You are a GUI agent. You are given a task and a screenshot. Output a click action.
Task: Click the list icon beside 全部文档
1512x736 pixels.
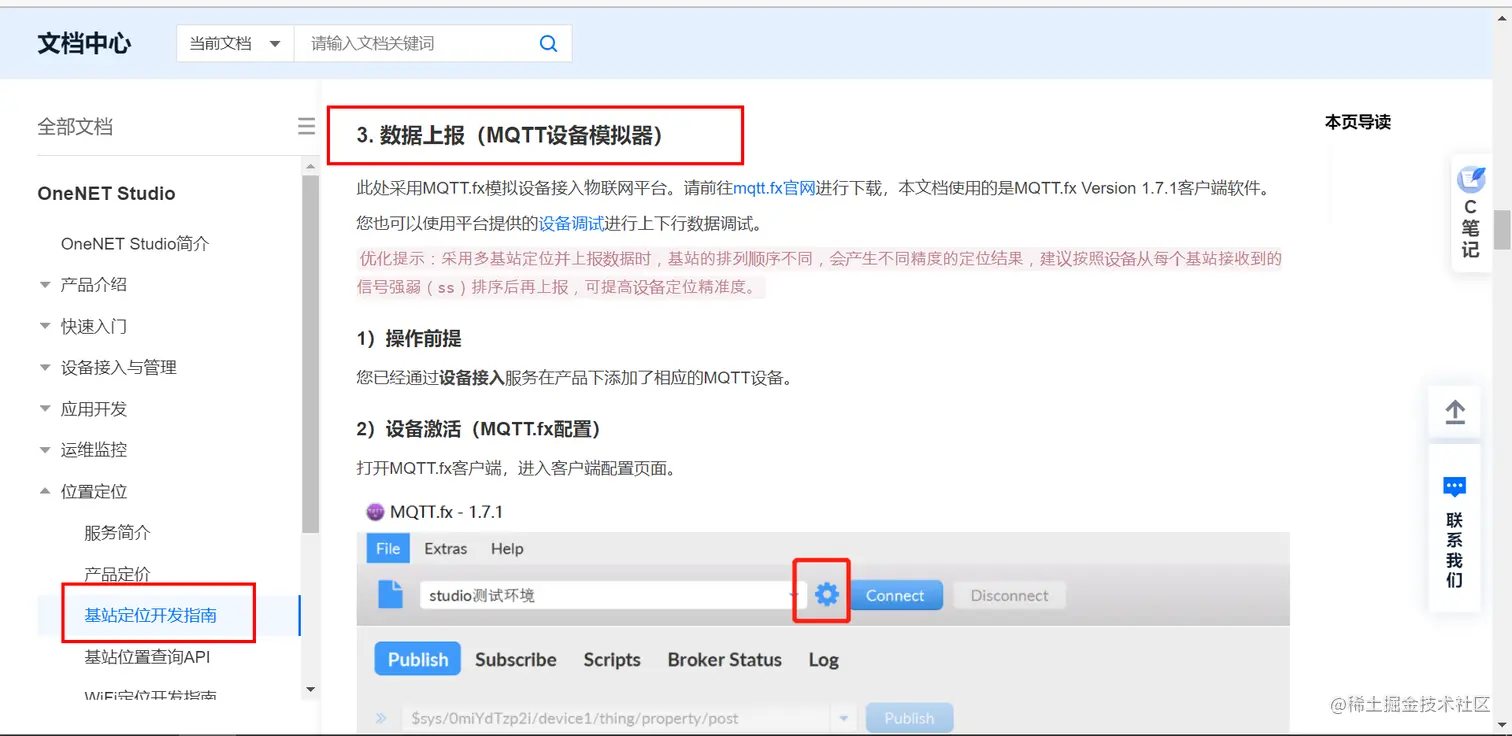[306, 126]
